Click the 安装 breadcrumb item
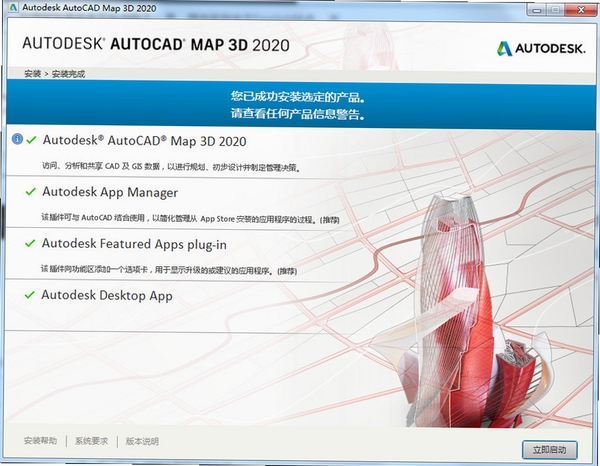This screenshot has width=600, height=466. point(33,73)
